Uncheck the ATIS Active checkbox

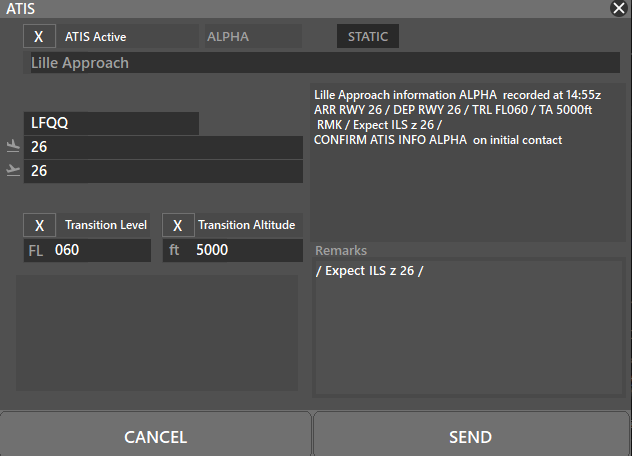(x=39, y=36)
